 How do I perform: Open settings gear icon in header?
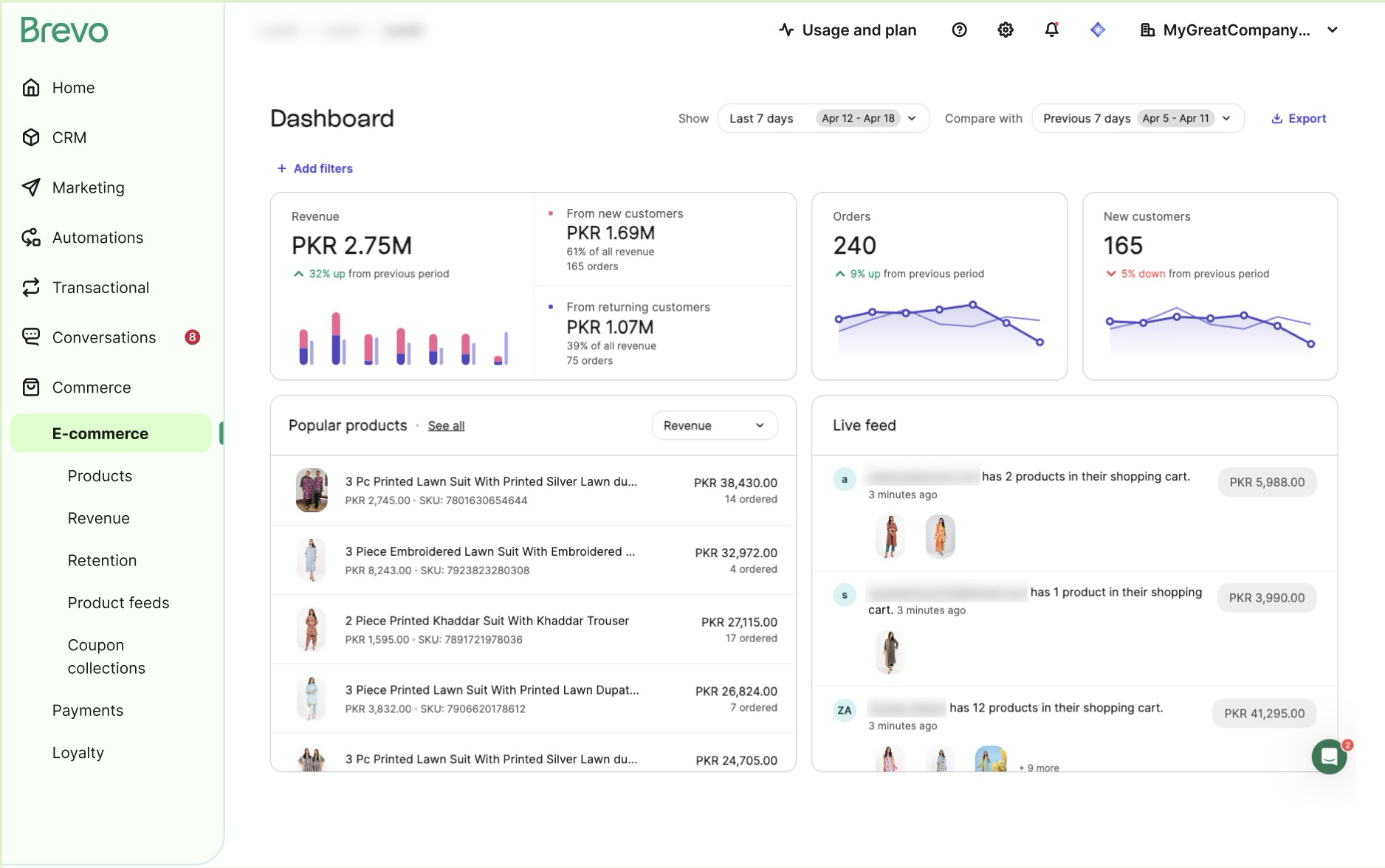pos(1006,30)
